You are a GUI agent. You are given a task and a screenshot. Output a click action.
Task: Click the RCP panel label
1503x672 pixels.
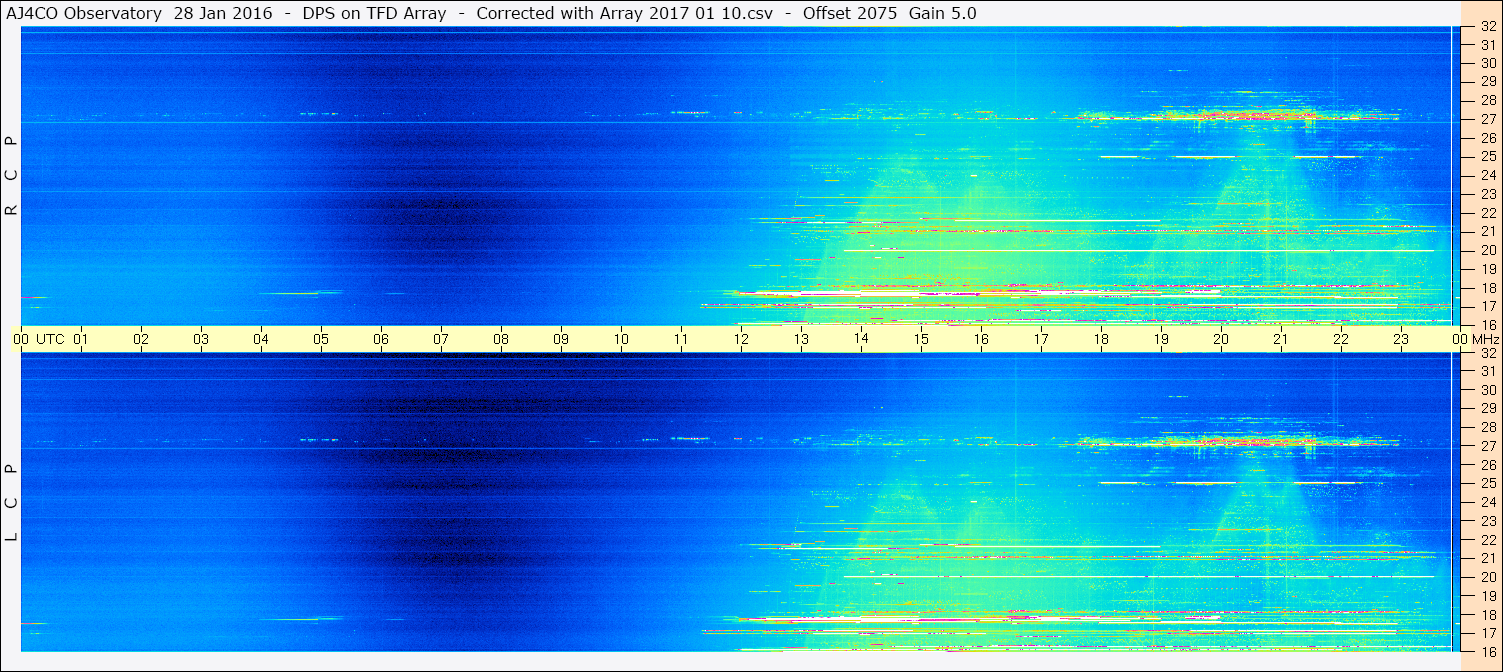pos(11,175)
